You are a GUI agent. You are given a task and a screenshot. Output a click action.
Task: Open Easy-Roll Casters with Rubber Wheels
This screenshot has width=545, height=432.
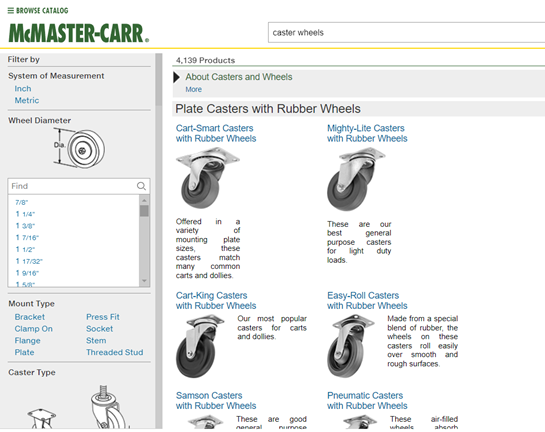[367, 301]
